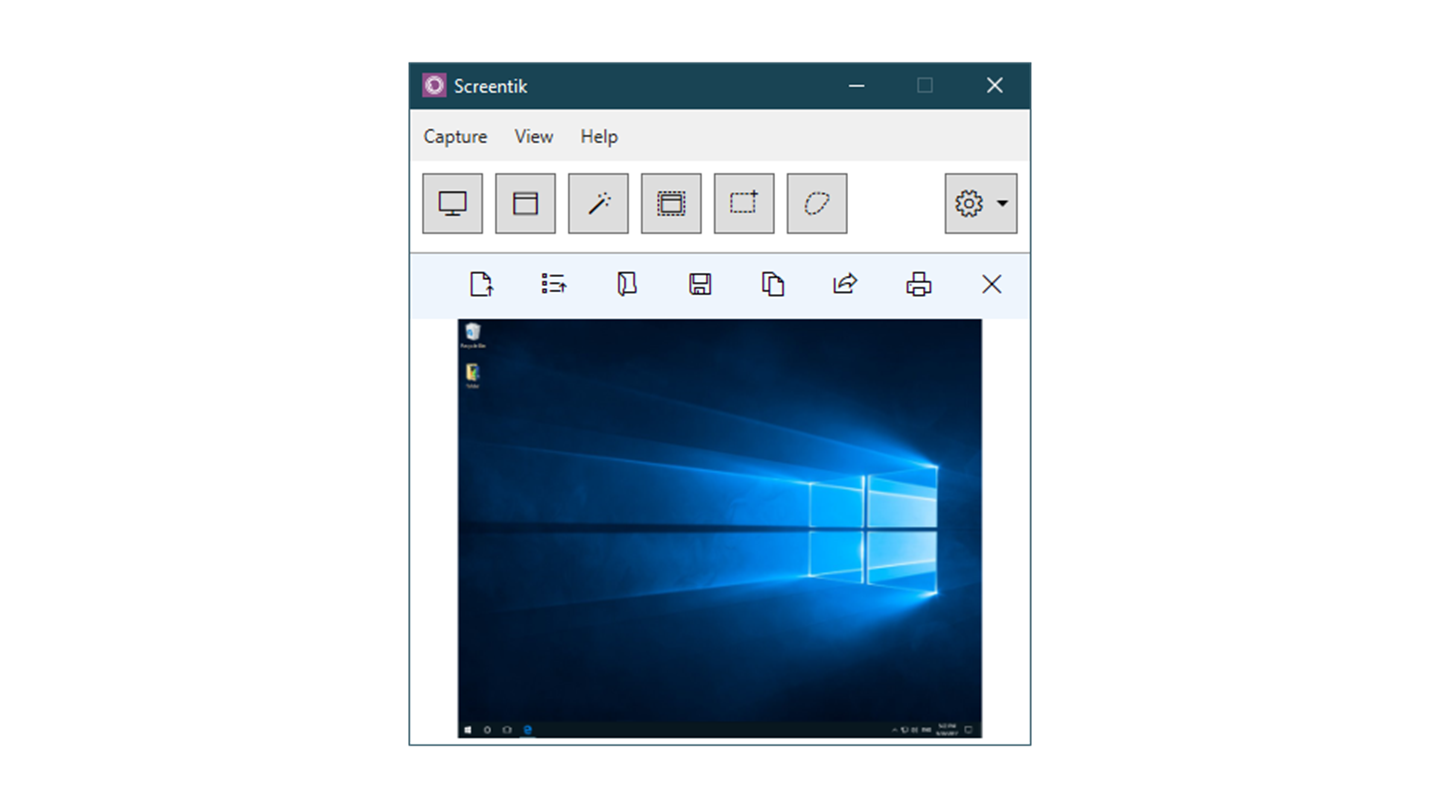Select freehand lasso capture tool

817,203
